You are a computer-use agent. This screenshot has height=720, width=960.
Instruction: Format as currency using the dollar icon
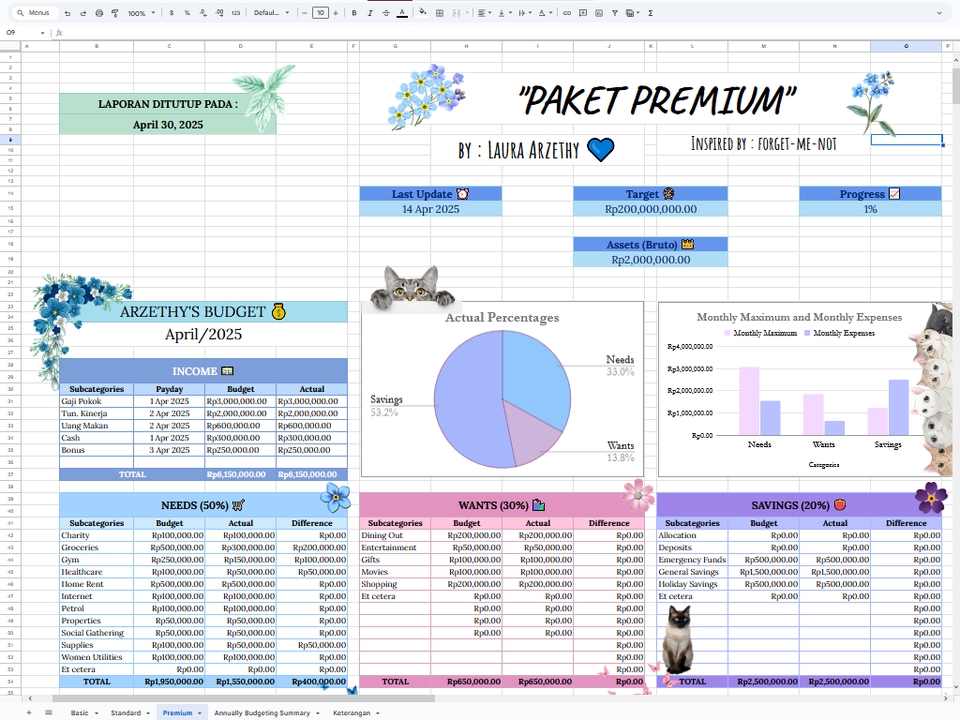171,12
